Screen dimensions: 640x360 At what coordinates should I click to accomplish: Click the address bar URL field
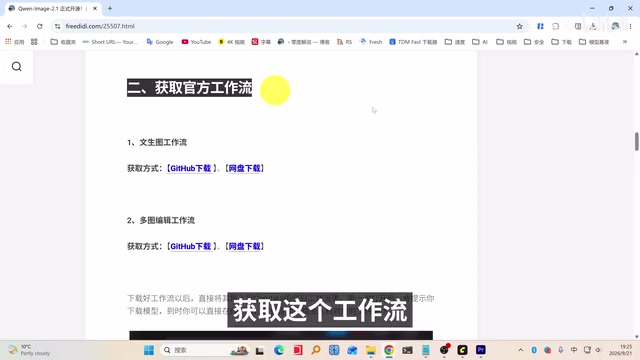tap(286, 26)
